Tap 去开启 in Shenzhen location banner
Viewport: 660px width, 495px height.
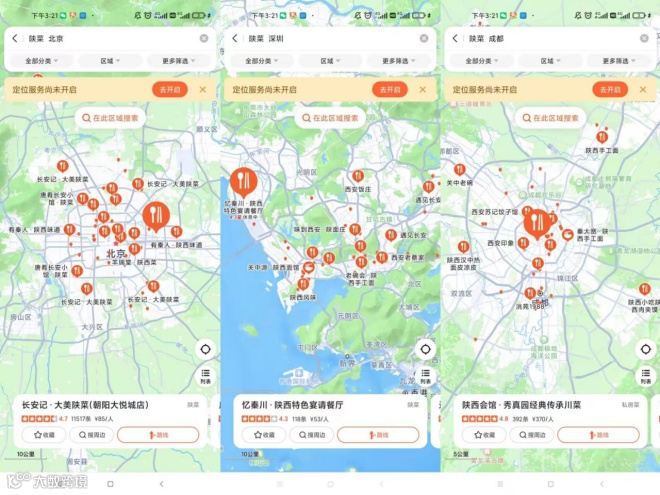click(x=390, y=90)
